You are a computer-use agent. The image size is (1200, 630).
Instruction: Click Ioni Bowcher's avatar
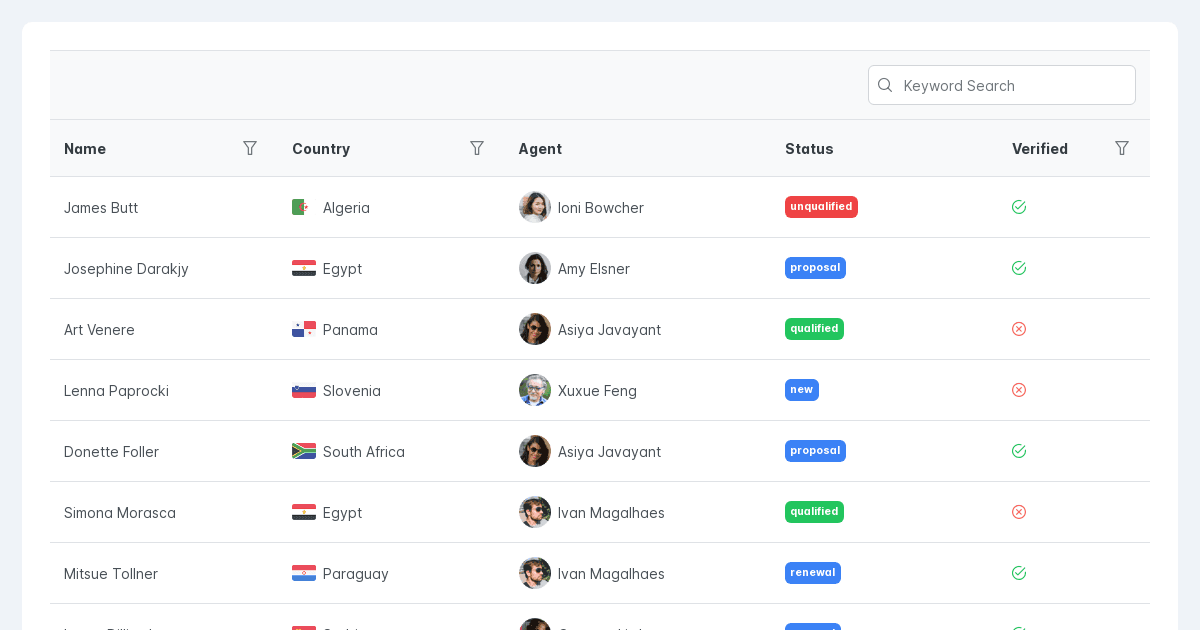click(x=535, y=207)
